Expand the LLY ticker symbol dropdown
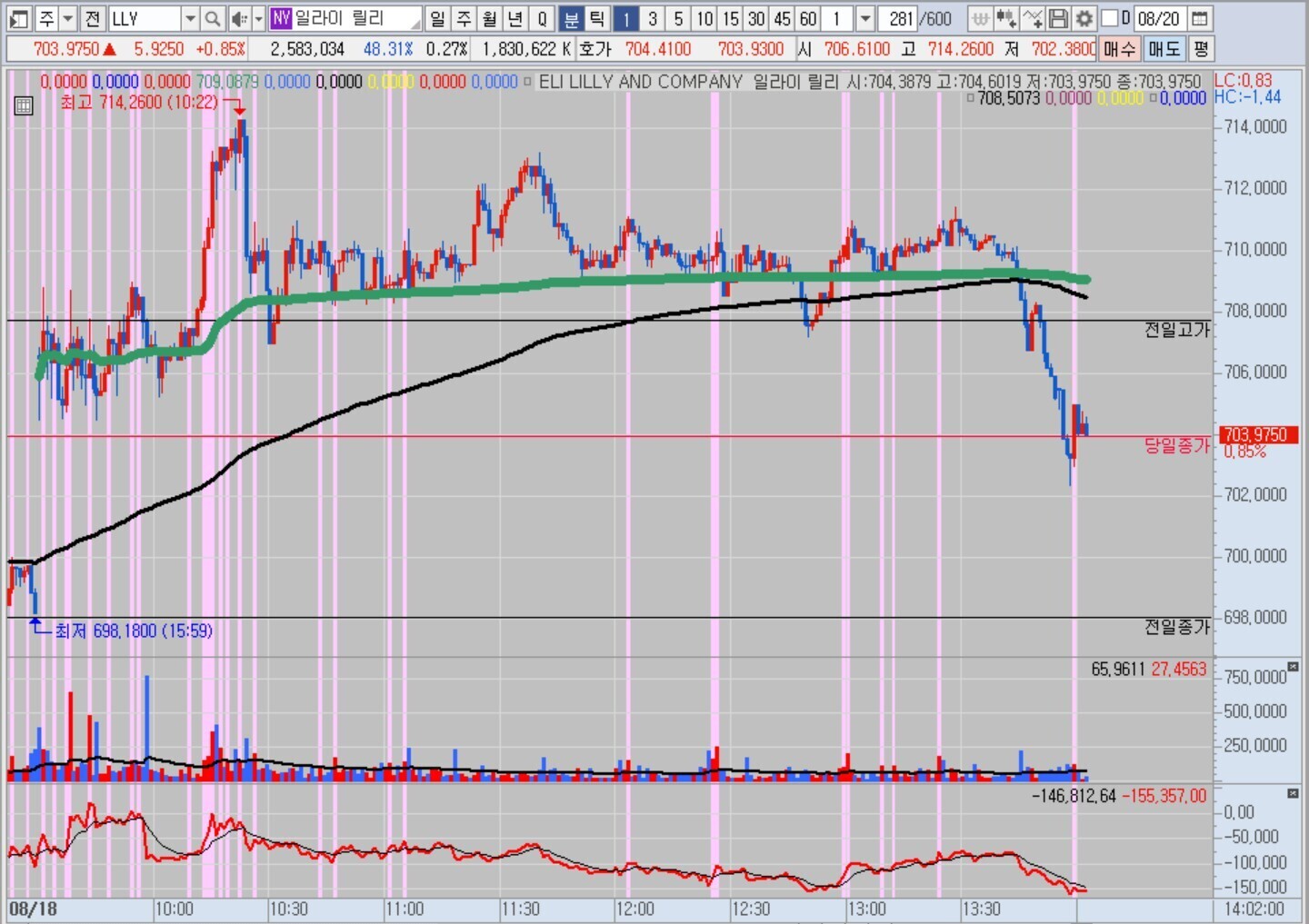This screenshot has width=1309, height=924. [189, 18]
